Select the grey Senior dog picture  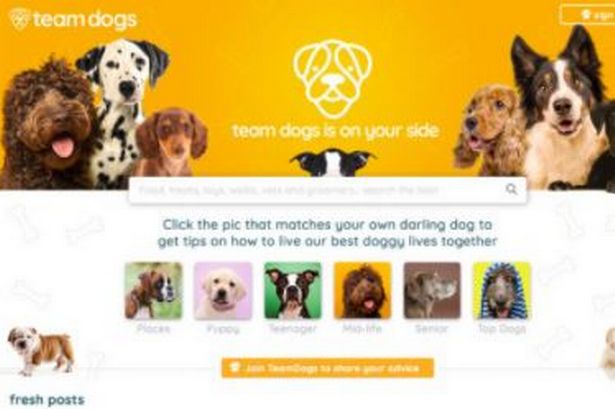(x=432, y=291)
